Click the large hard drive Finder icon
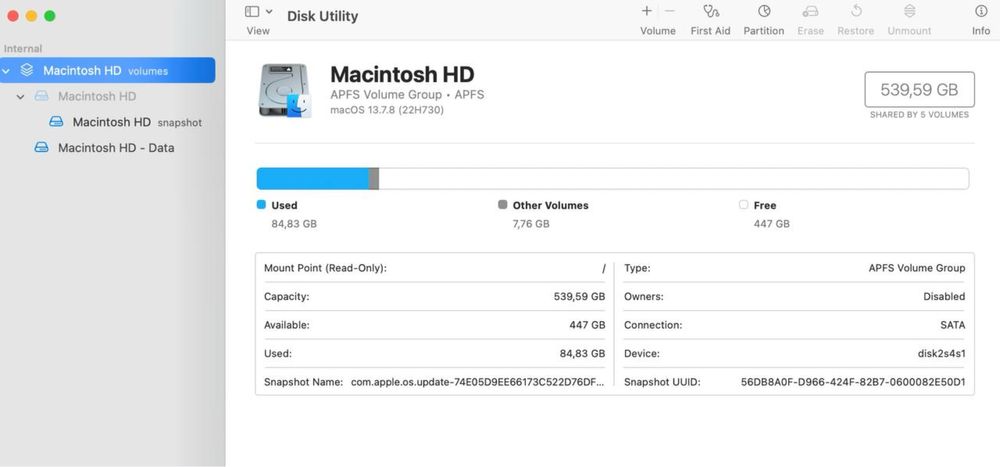Viewport: 1000px width, 467px height. tap(285, 91)
